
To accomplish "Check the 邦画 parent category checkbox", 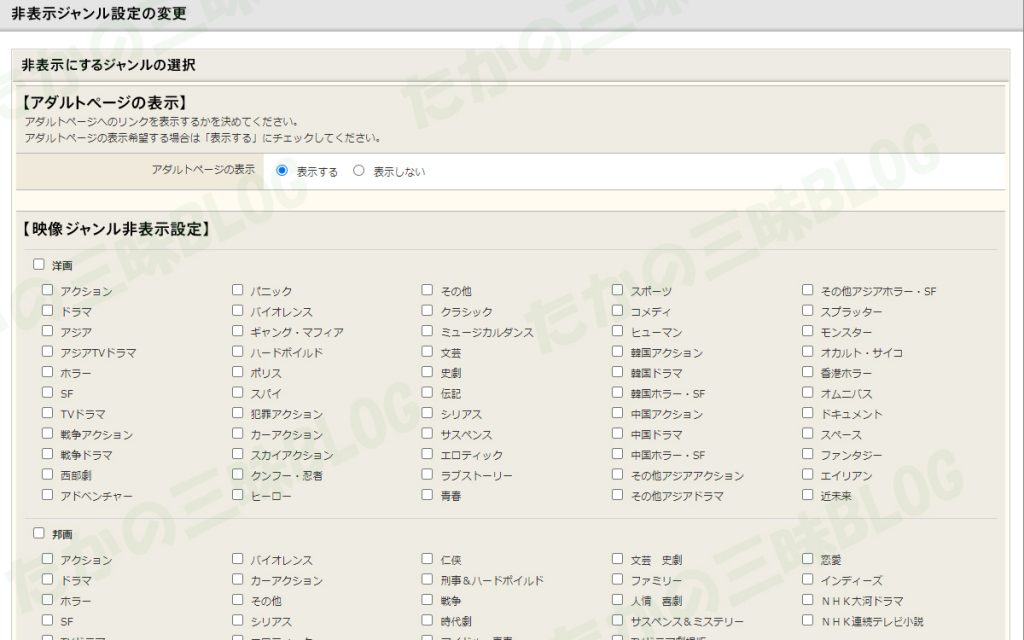I will coord(39,533).
